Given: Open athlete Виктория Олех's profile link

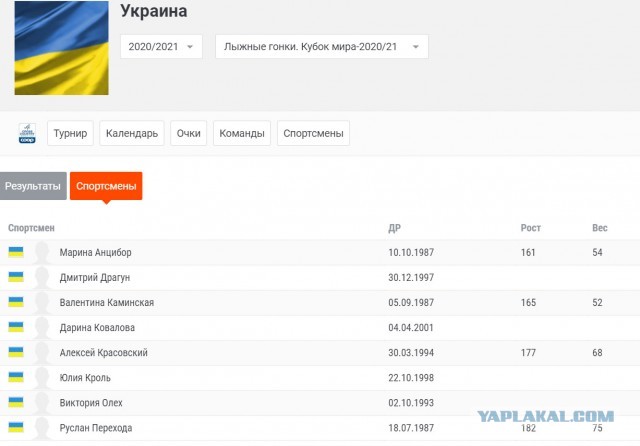Looking at the screenshot, I should click(x=91, y=403).
